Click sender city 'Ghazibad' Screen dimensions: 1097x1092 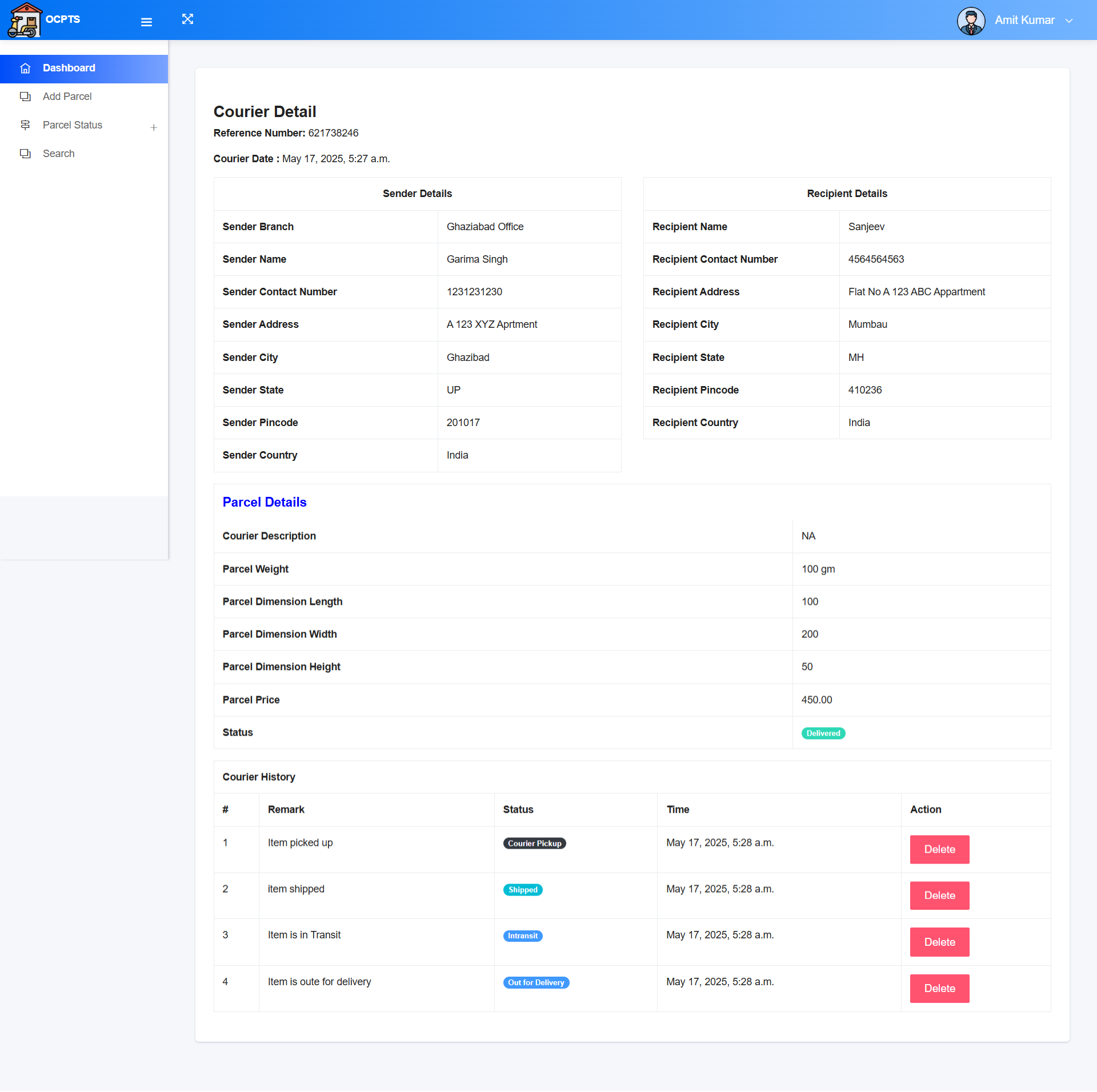pos(468,358)
